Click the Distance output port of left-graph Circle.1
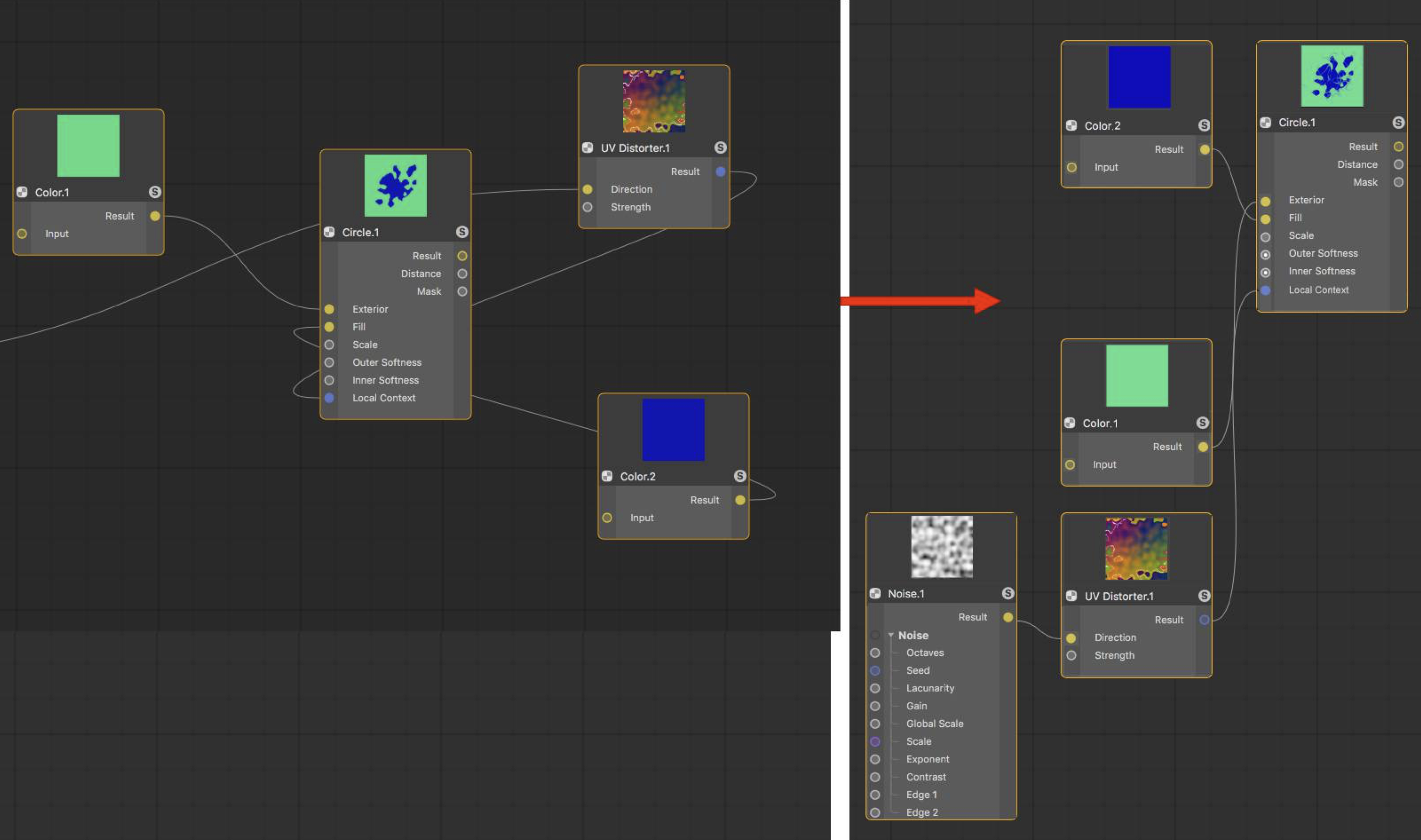Viewport: 1421px width, 840px height. [x=462, y=274]
